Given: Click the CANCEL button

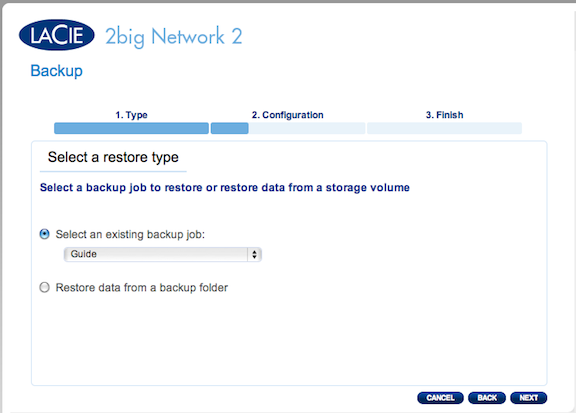Looking at the screenshot, I should point(440,398).
